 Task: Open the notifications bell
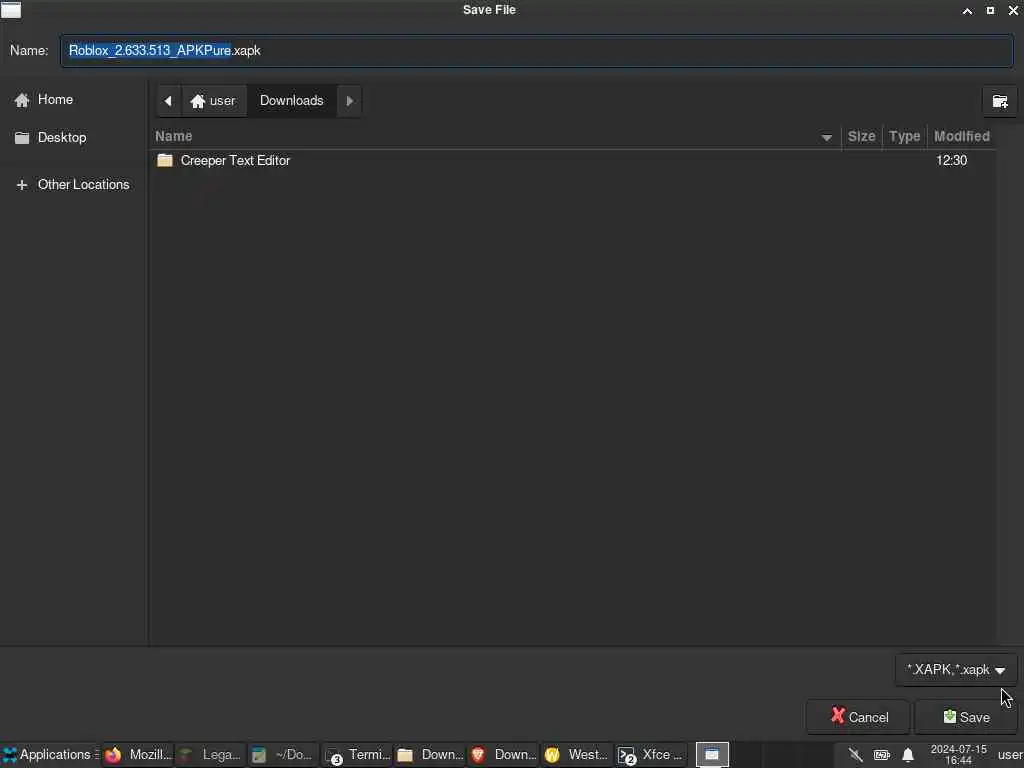[x=908, y=755]
